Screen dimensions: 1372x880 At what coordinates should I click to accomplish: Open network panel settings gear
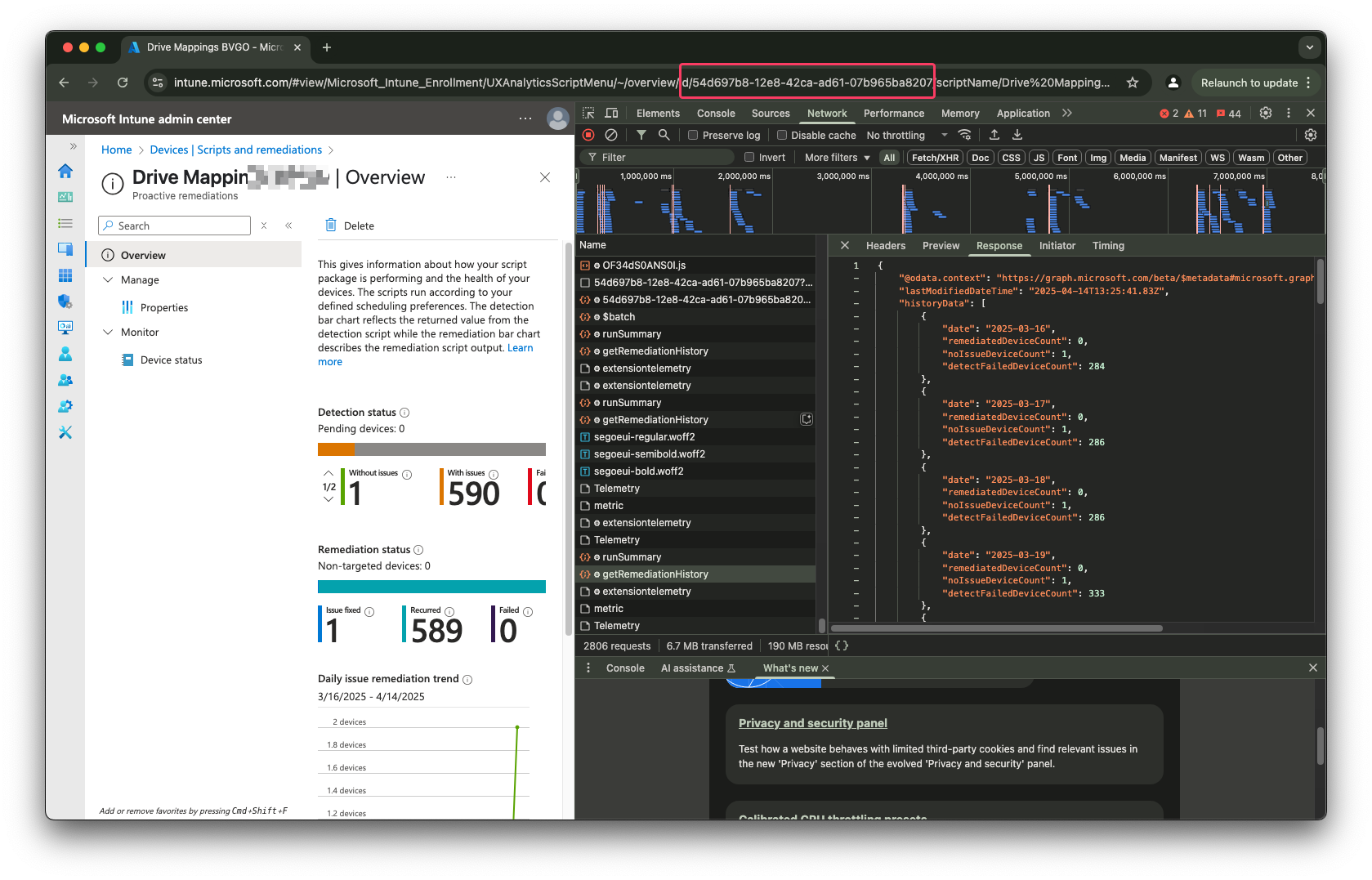1311,135
